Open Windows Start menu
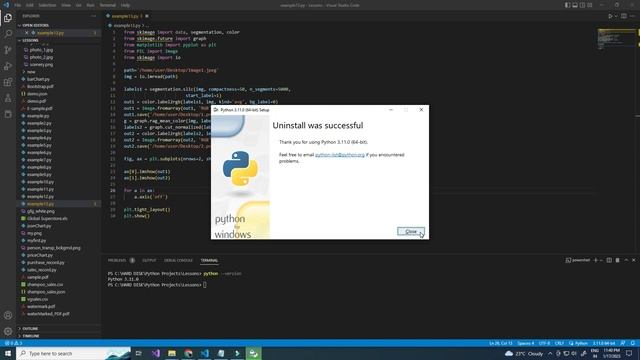Screen dimensions: 640x360 [8, 353]
